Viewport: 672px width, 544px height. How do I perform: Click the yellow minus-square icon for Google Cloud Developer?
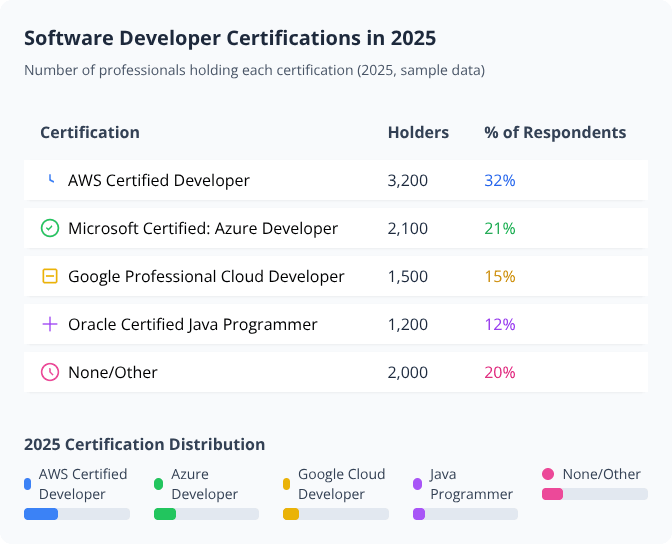[50, 276]
